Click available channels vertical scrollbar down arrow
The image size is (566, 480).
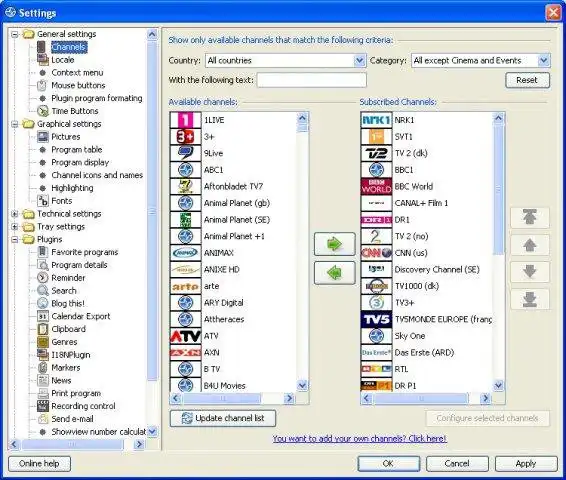(302, 385)
